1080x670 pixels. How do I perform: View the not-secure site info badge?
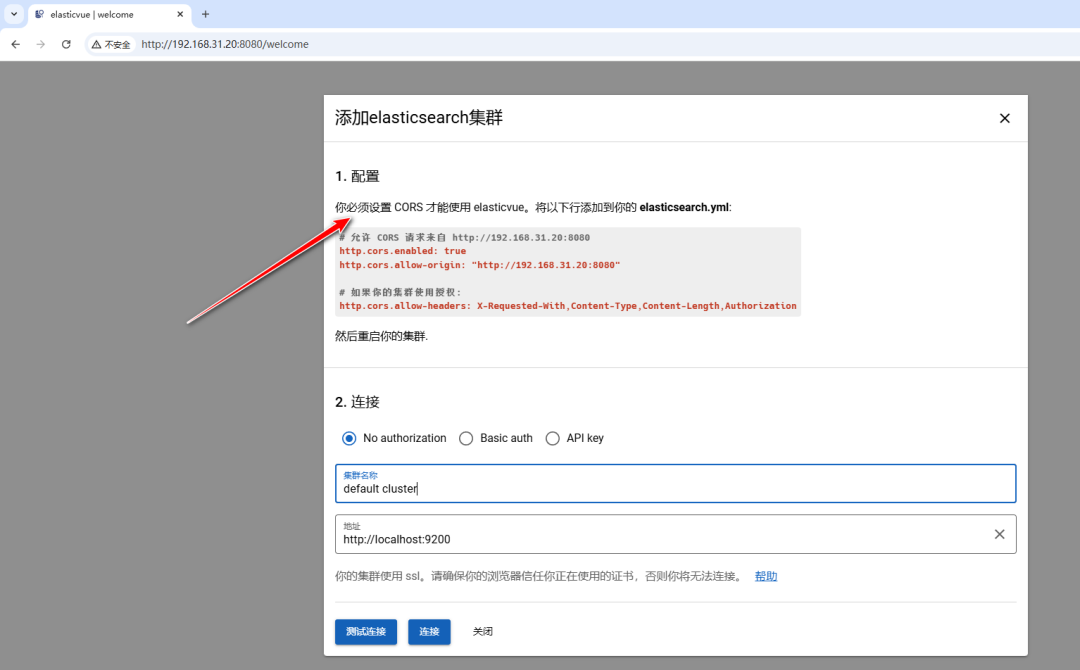(x=111, y=44)
